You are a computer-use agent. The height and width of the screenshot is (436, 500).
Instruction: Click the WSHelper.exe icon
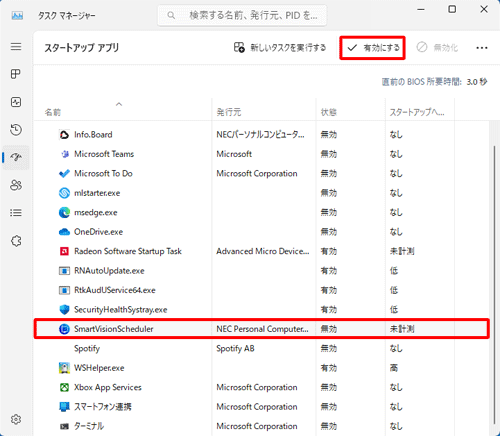point(64,368)
